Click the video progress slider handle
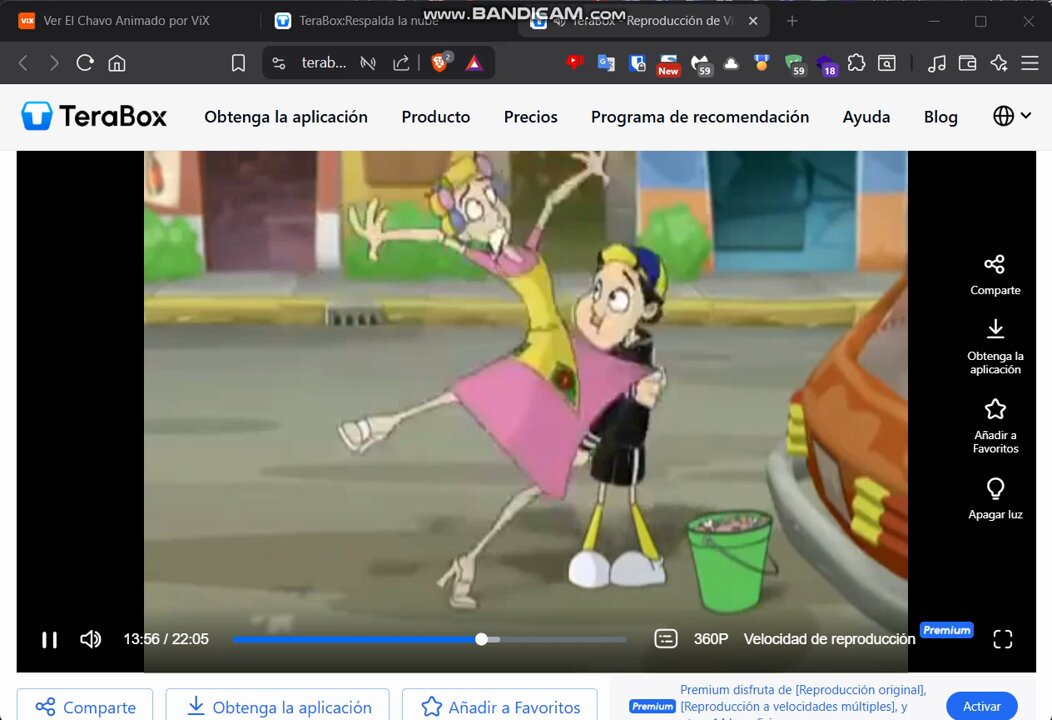This screenshot has height=720, width=1052. coord(481,639)
